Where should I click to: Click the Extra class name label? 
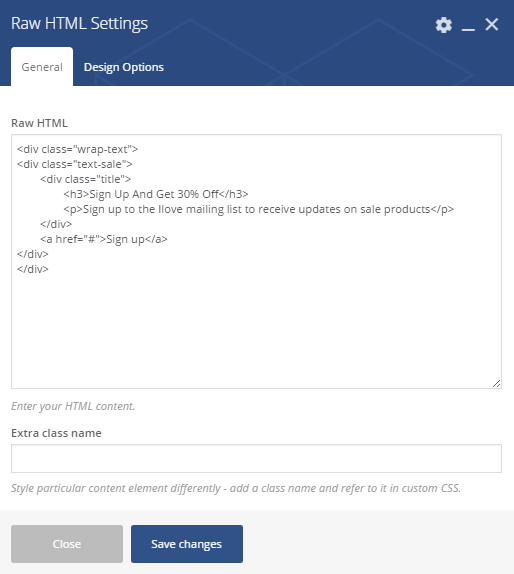pyautogui.click(x=56, y=433)
